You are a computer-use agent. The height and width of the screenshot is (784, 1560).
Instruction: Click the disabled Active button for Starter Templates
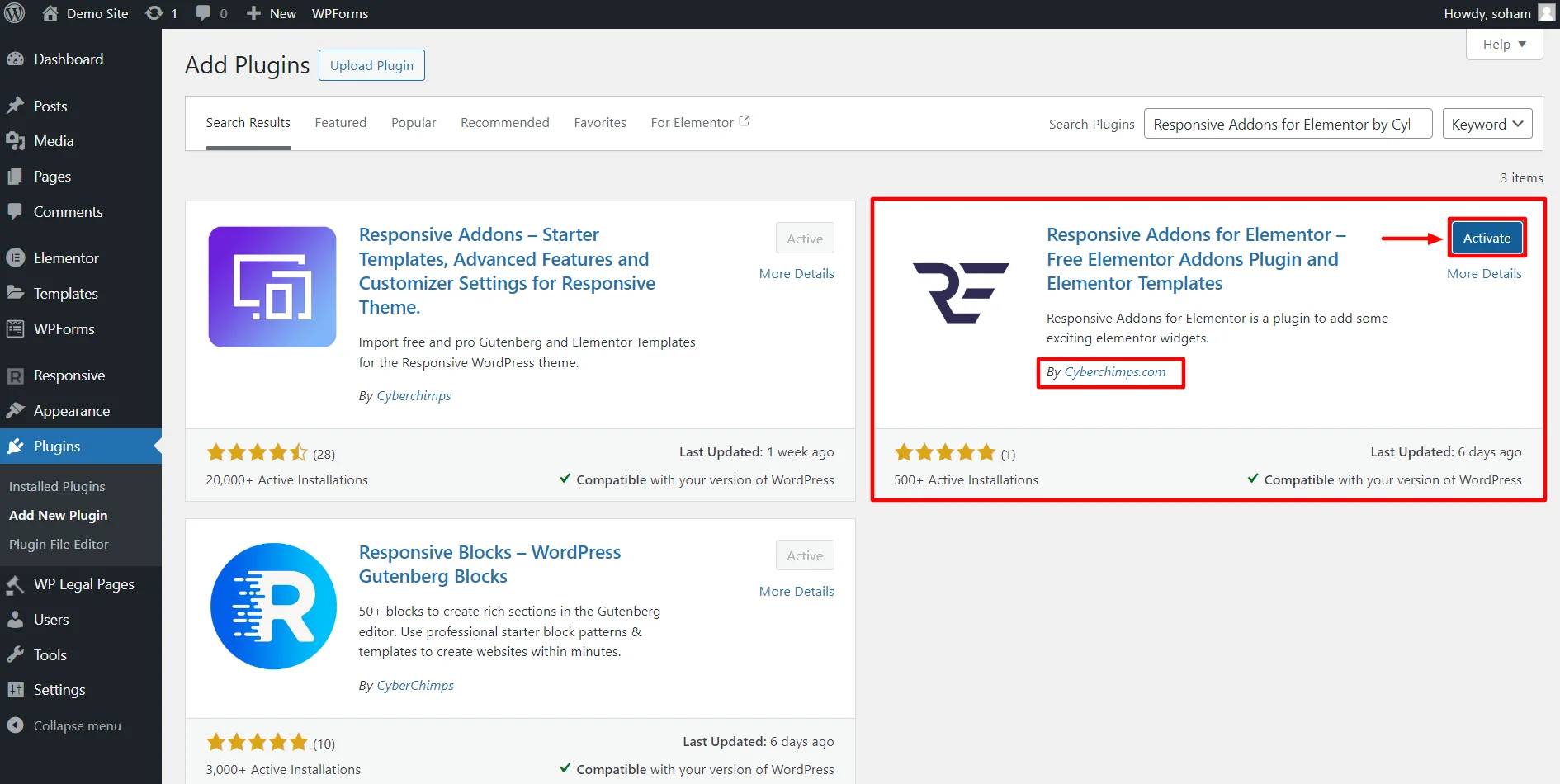(805, 239)
